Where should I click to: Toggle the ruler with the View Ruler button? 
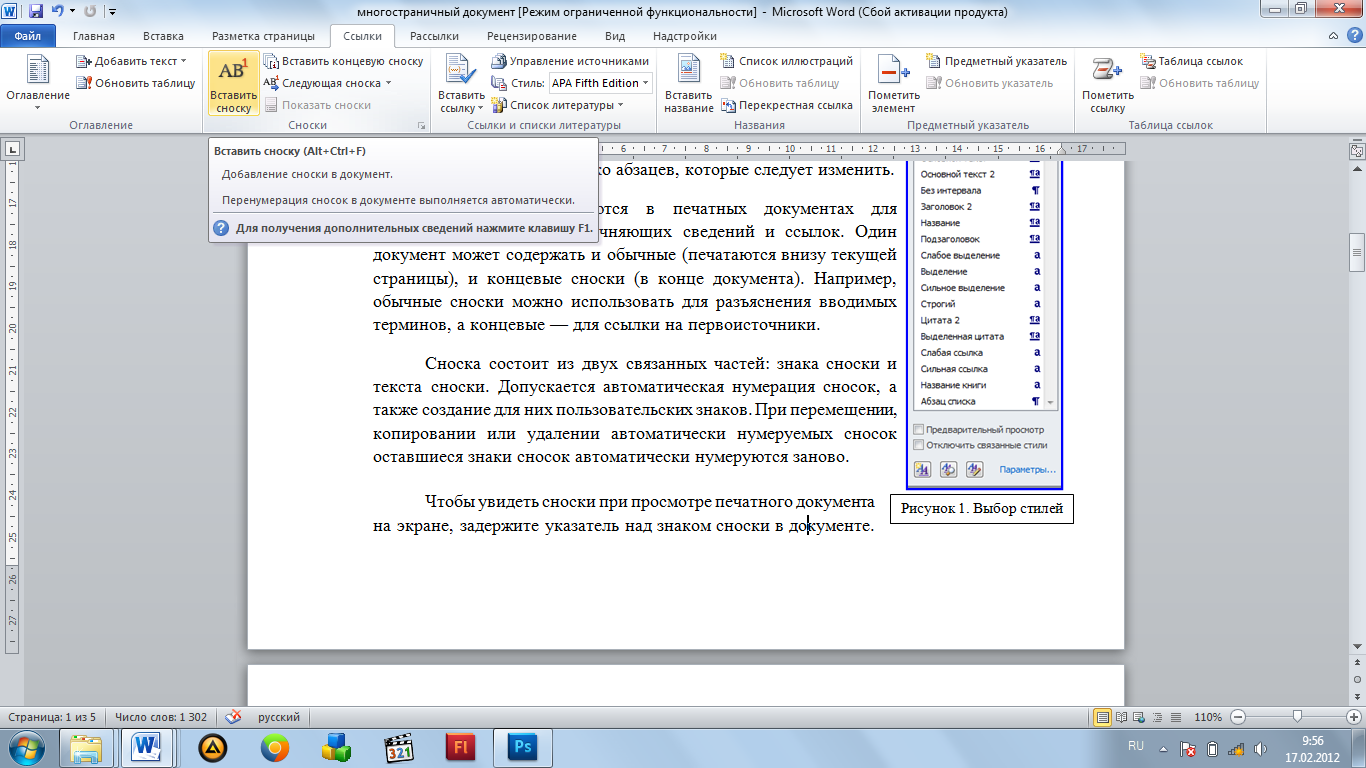coord(1357,151)
